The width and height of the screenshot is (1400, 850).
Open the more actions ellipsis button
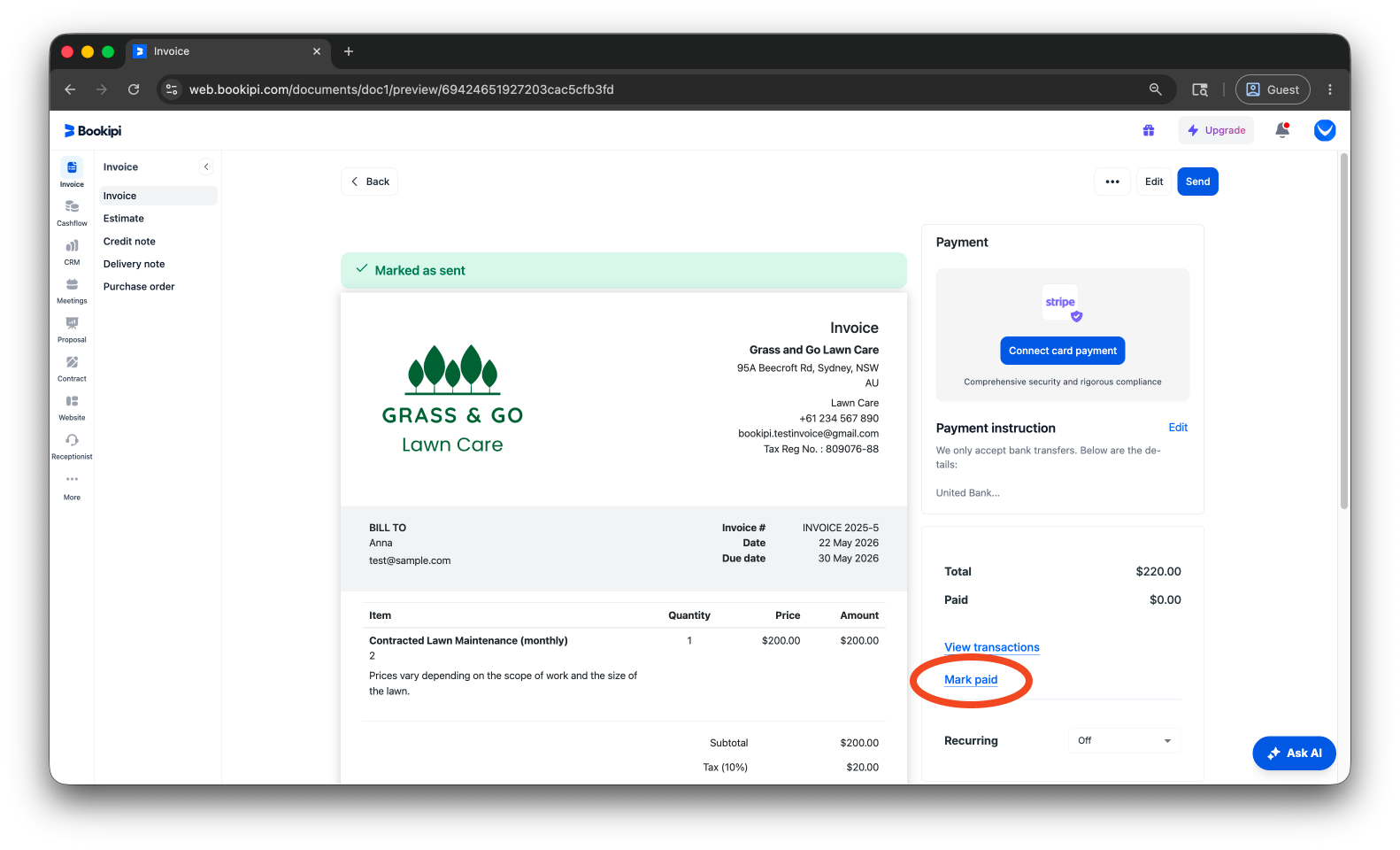tap(1112, 182)
